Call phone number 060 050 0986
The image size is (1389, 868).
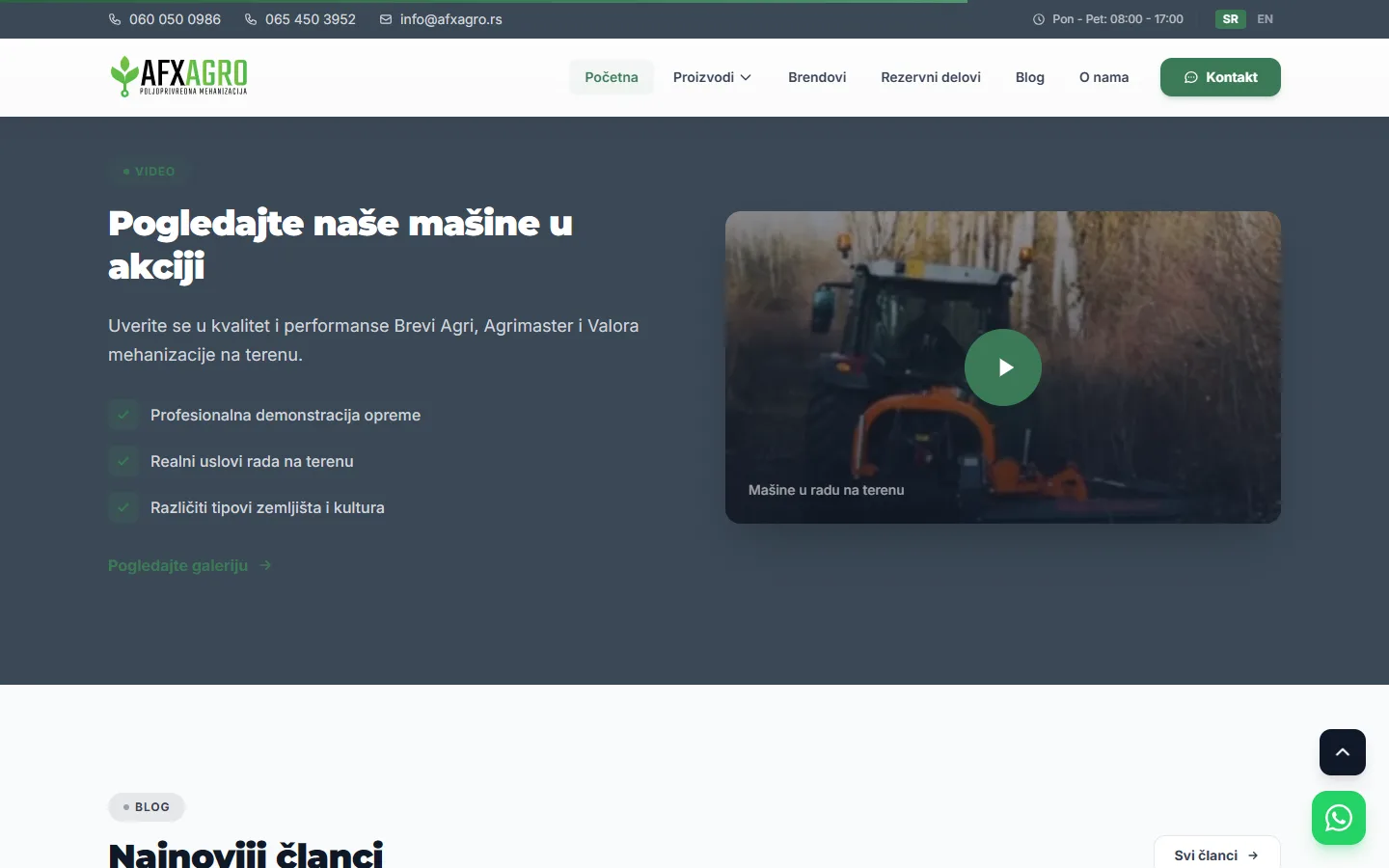(x=175, y=19)
